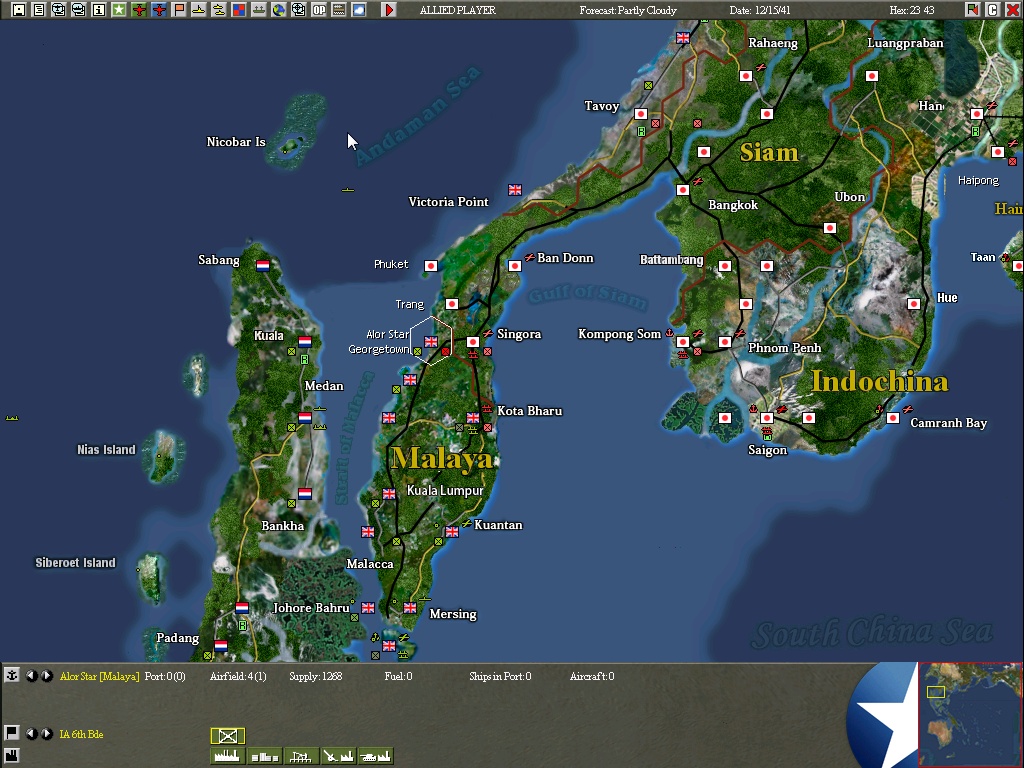Select the British flag at Kuantan
The height and width of the screenshot is (768, 1024).
pos(452,532)
